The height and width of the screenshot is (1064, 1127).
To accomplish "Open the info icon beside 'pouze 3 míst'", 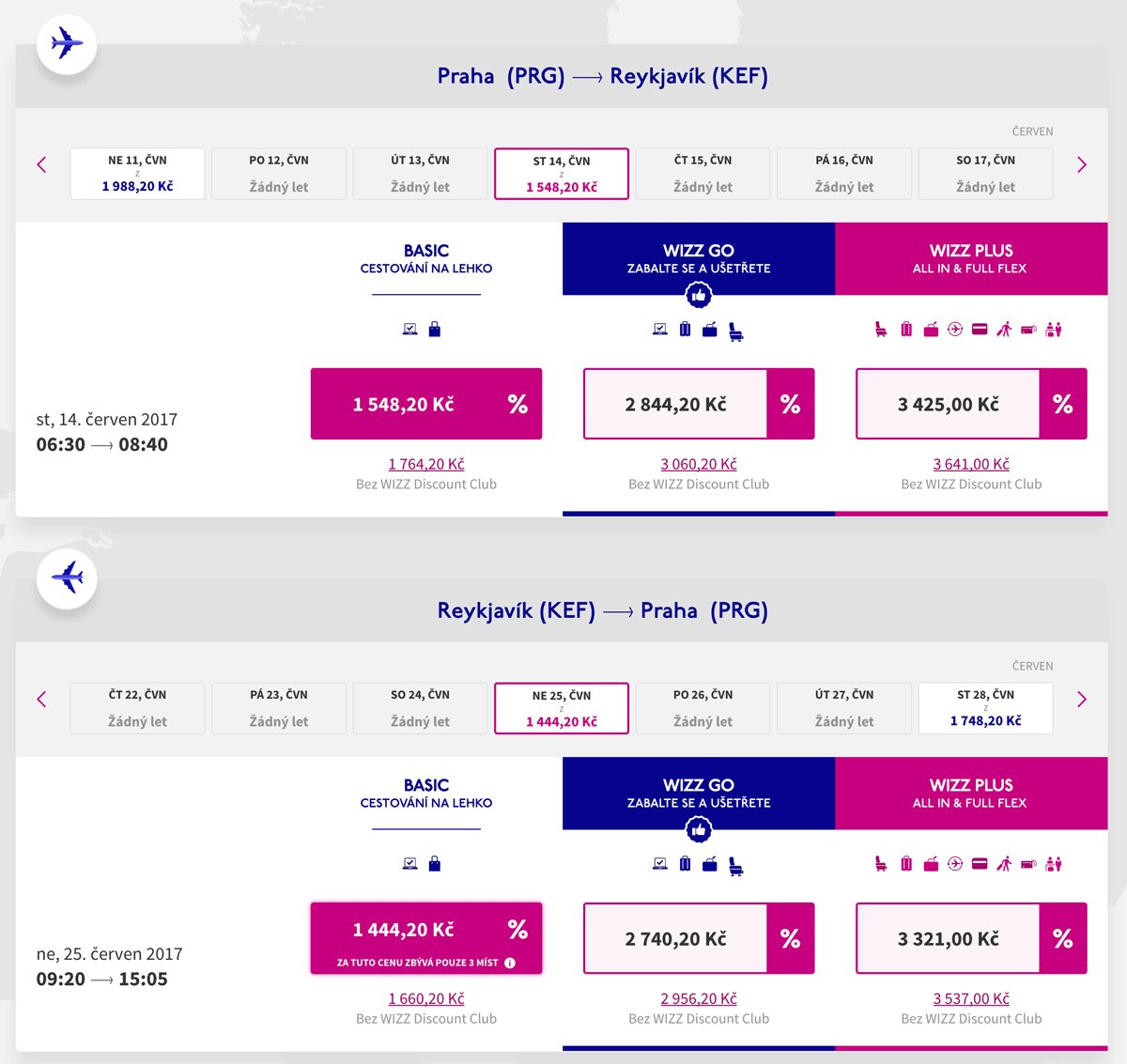I will point(510,963).
